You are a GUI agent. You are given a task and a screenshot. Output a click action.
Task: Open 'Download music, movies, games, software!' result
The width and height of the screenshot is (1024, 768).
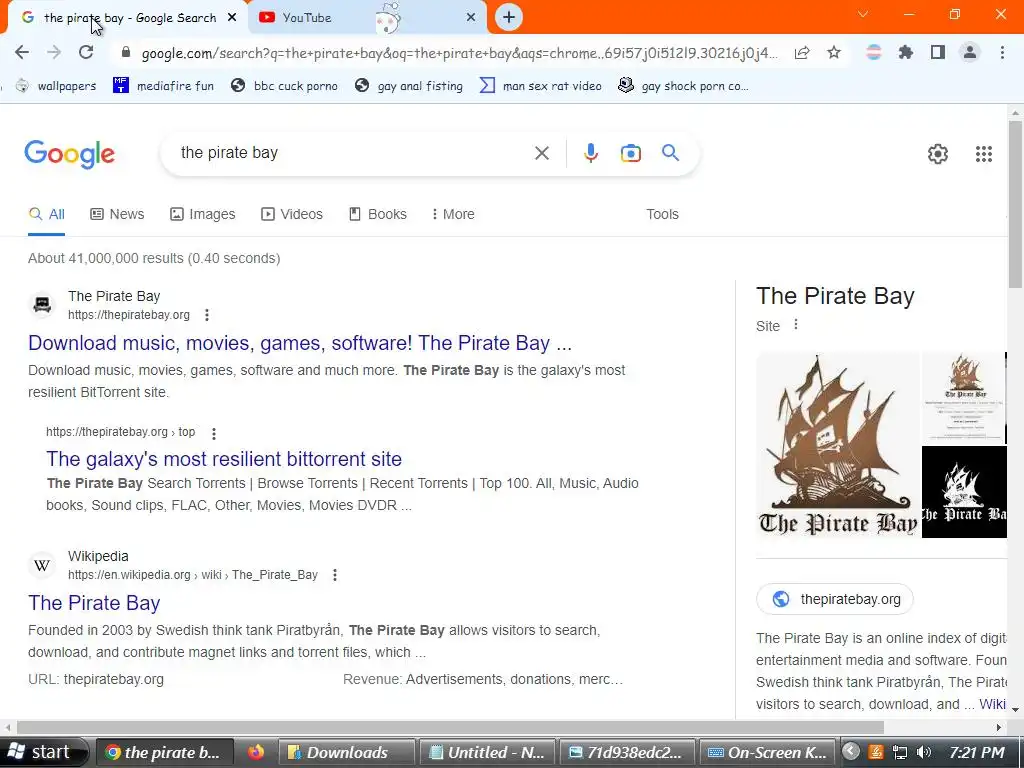point(300,343)
